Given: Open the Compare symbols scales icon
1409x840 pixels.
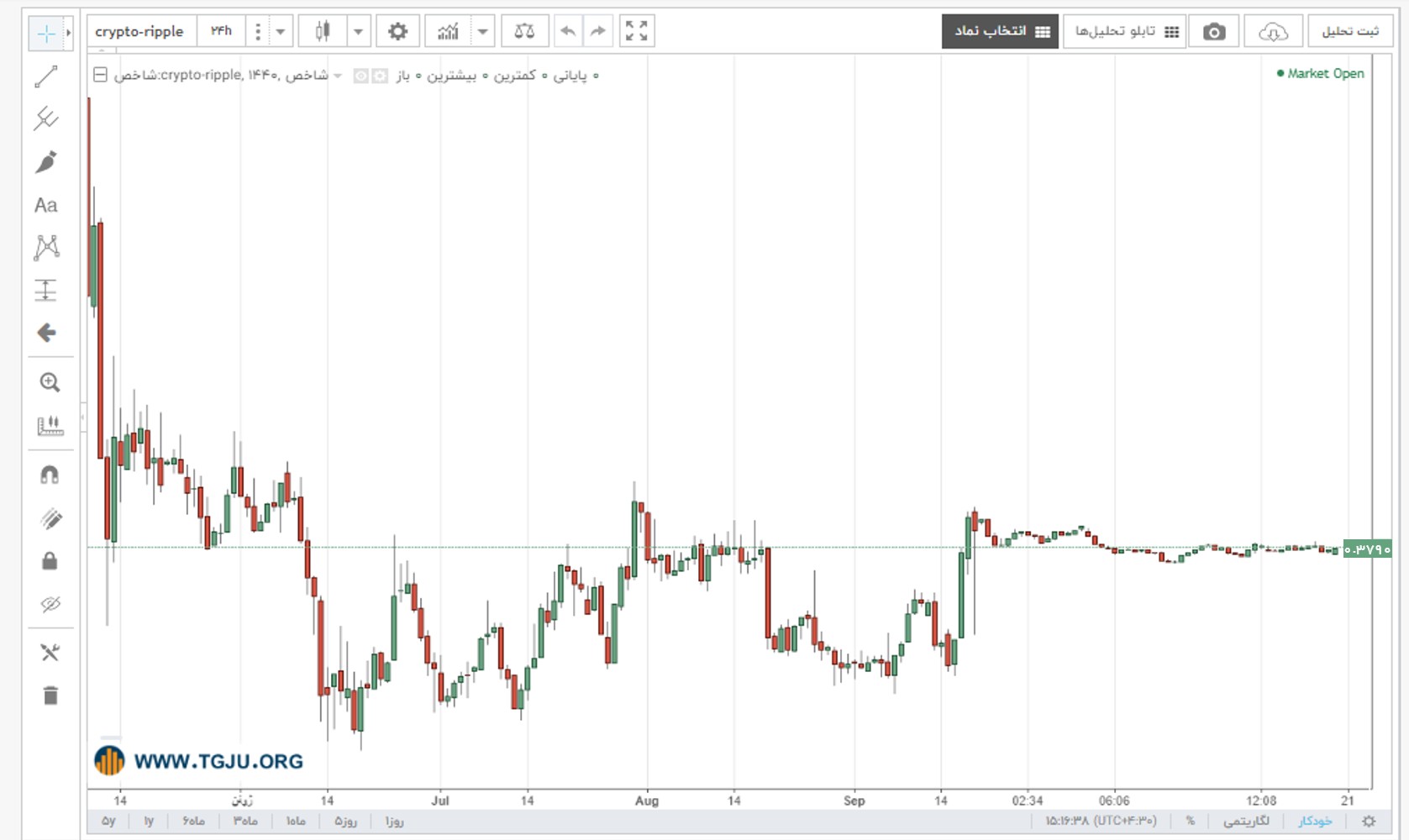Looking at the screenshot, I should coord(524,32).
